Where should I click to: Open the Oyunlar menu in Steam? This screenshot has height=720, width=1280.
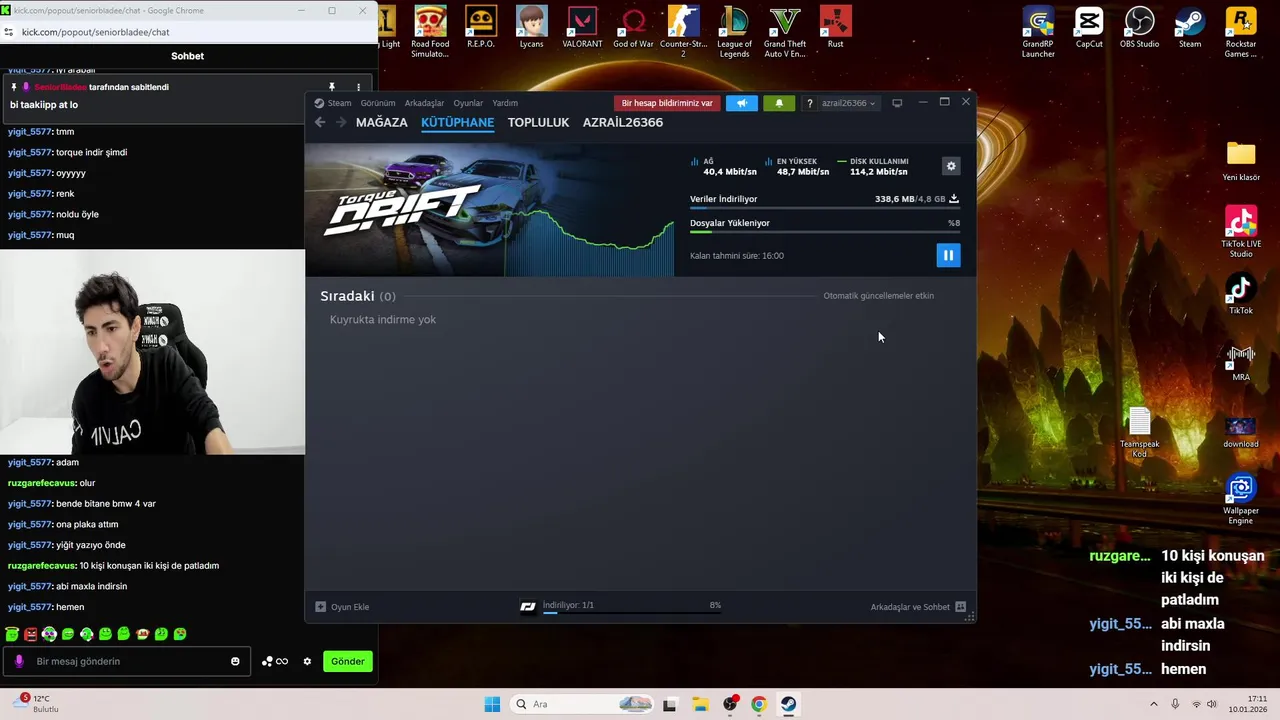(x=468, y=103)
